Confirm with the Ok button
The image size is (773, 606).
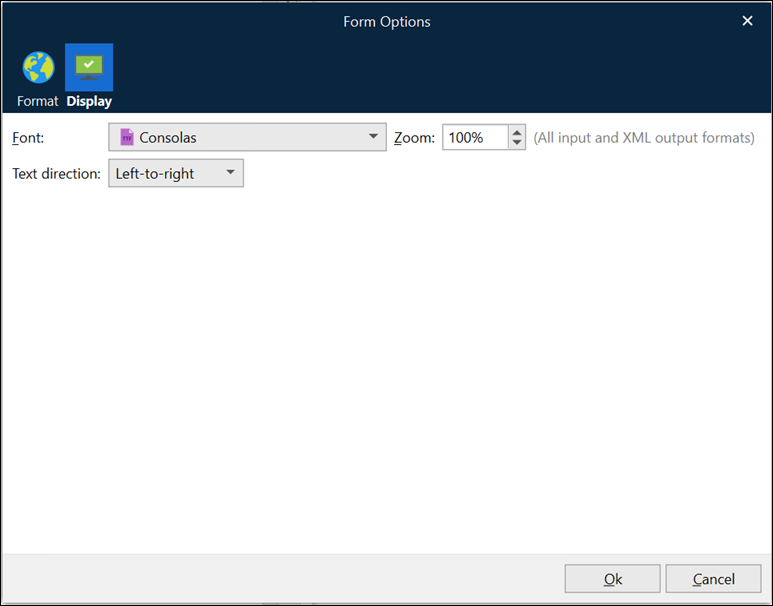tap(612, 579)
